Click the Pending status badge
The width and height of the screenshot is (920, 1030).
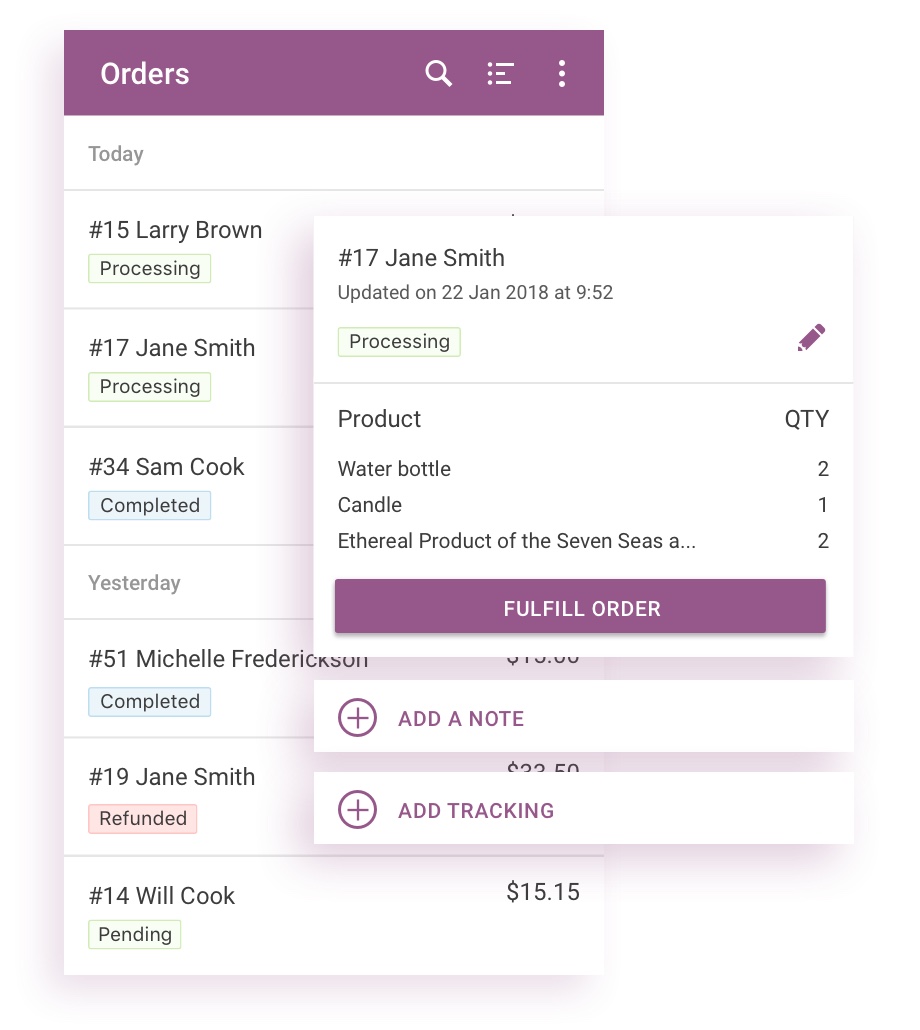coord(135,934)
